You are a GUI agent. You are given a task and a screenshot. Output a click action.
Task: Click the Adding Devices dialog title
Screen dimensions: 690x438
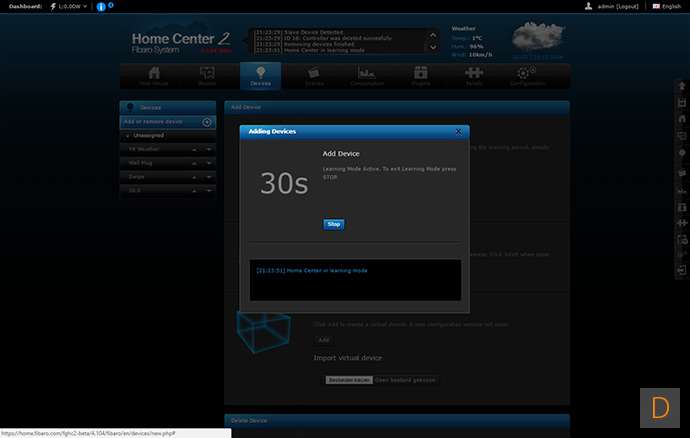[x=272, y=132]
